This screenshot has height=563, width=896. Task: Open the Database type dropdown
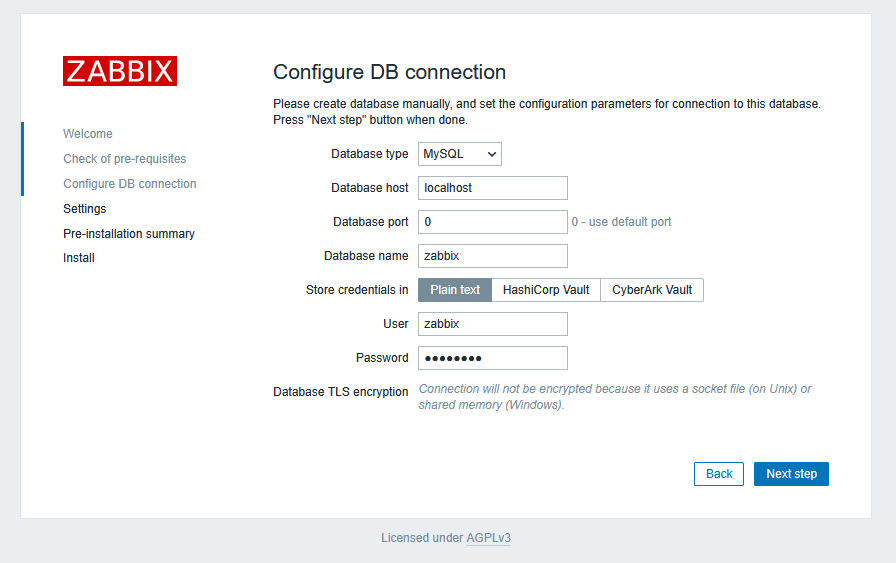pos(459,154)
